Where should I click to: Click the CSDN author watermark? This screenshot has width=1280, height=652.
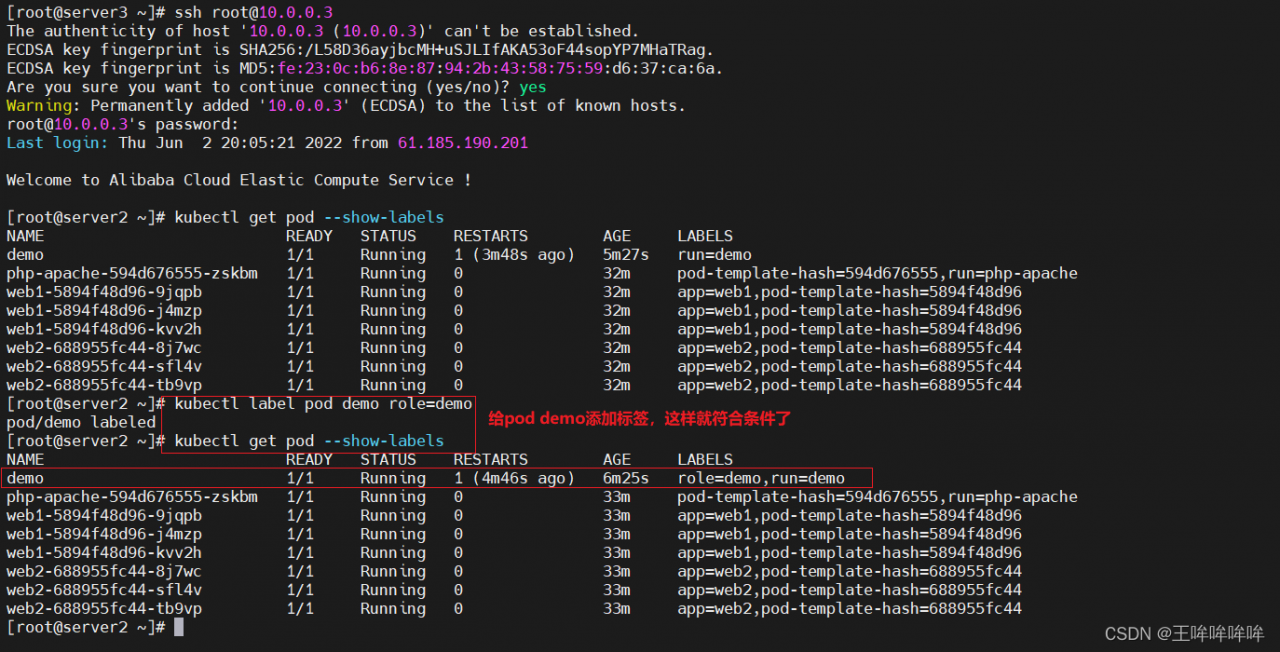pos(1184,634)
